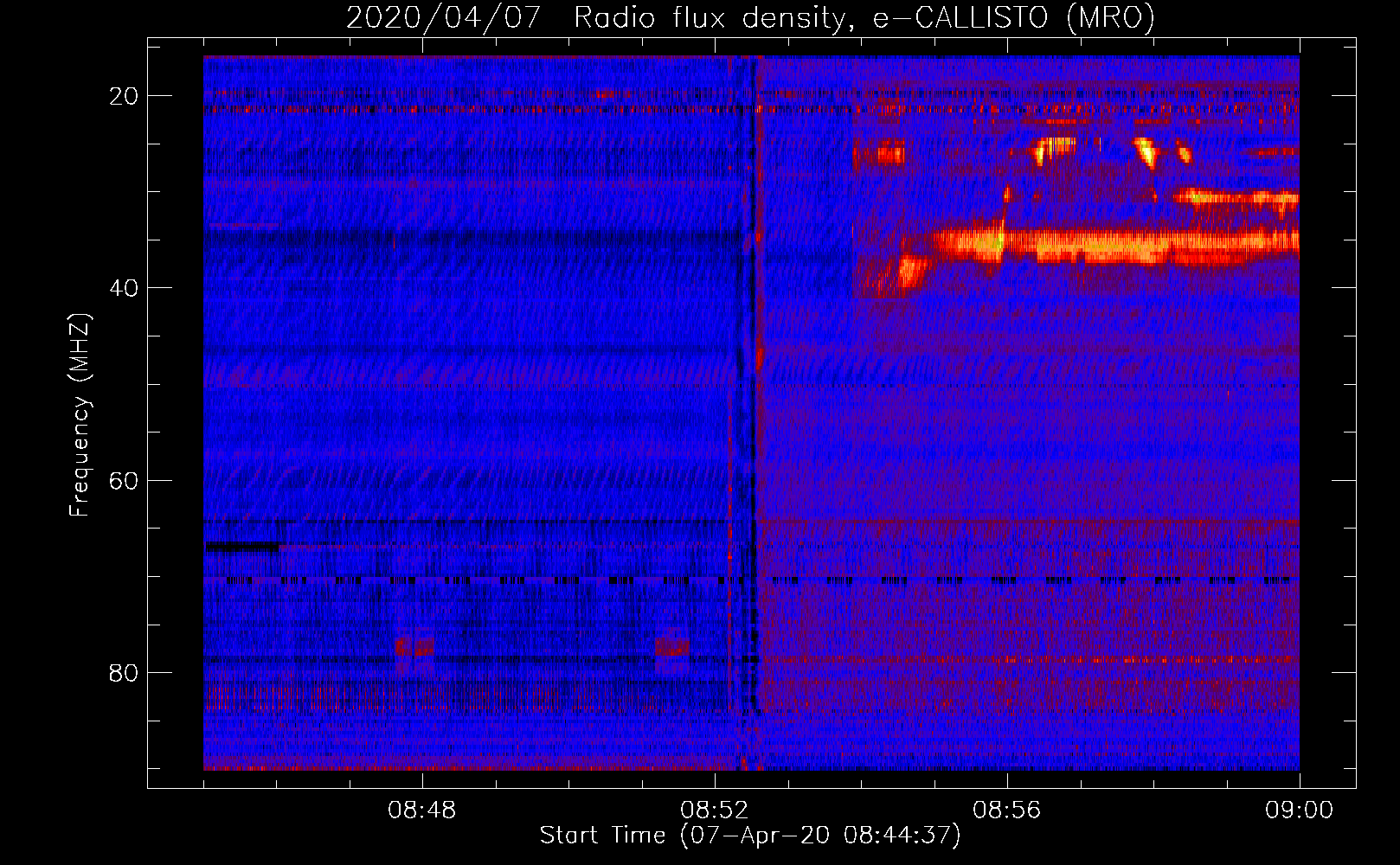
Task: Click the plot title text 'Radio flux density, e-CALLISTO (MRO)'
Action: (x=864, y=18)
